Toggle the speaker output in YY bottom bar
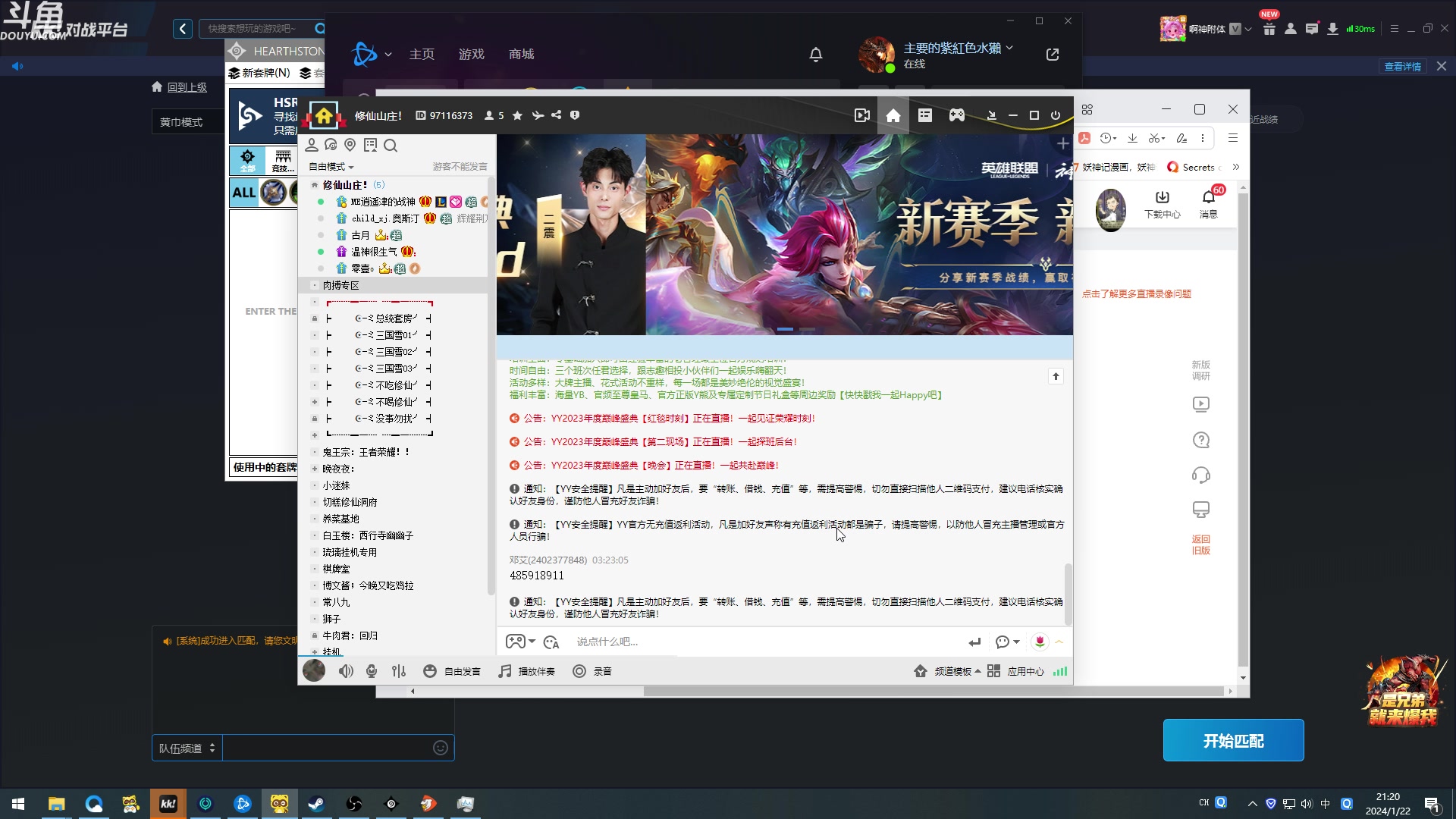This screenshot has height=819, width=1456. point(346,670)
